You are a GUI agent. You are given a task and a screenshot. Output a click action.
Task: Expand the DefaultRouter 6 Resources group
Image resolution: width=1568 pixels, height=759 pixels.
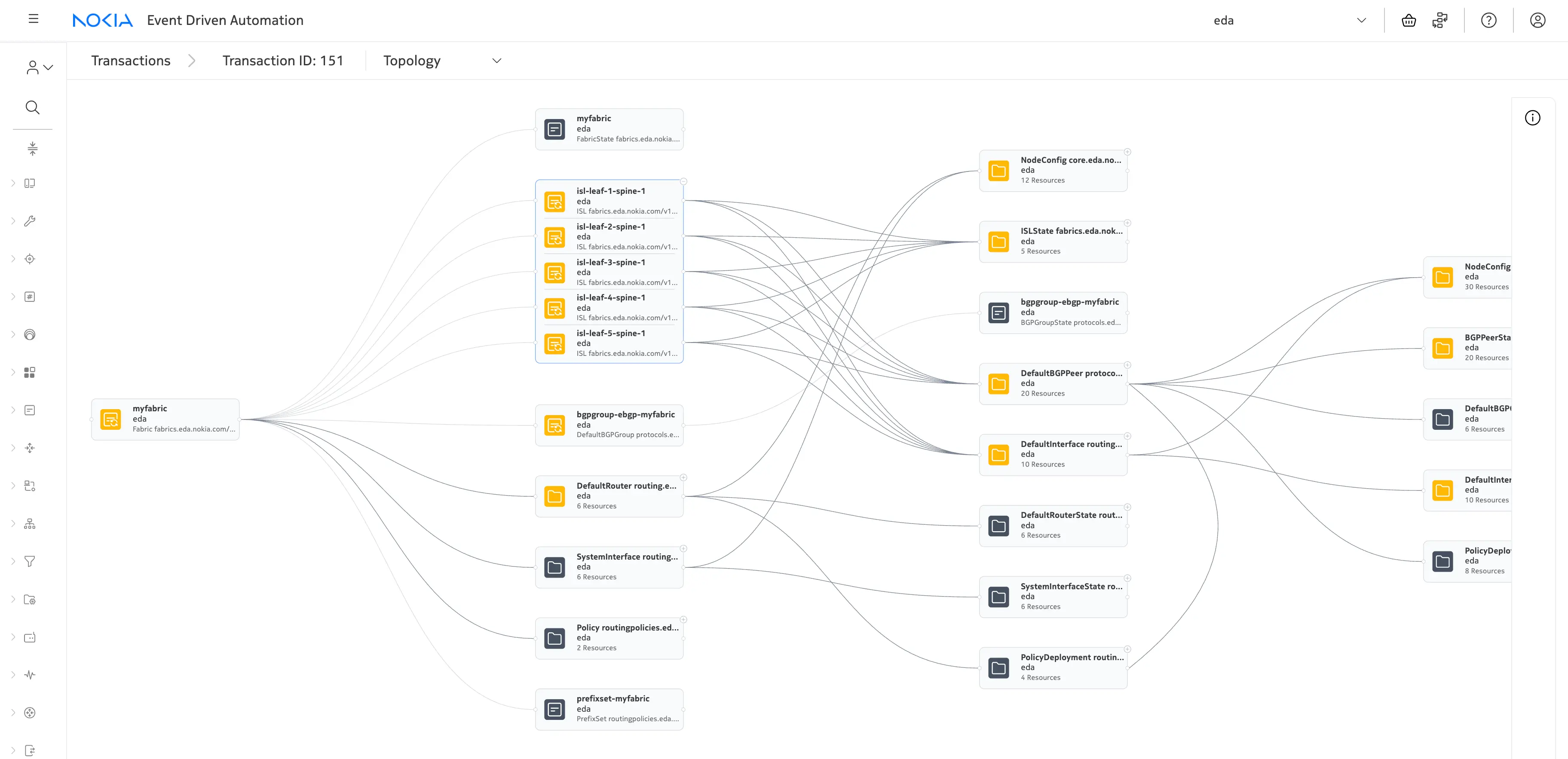[x=683, y=478]
